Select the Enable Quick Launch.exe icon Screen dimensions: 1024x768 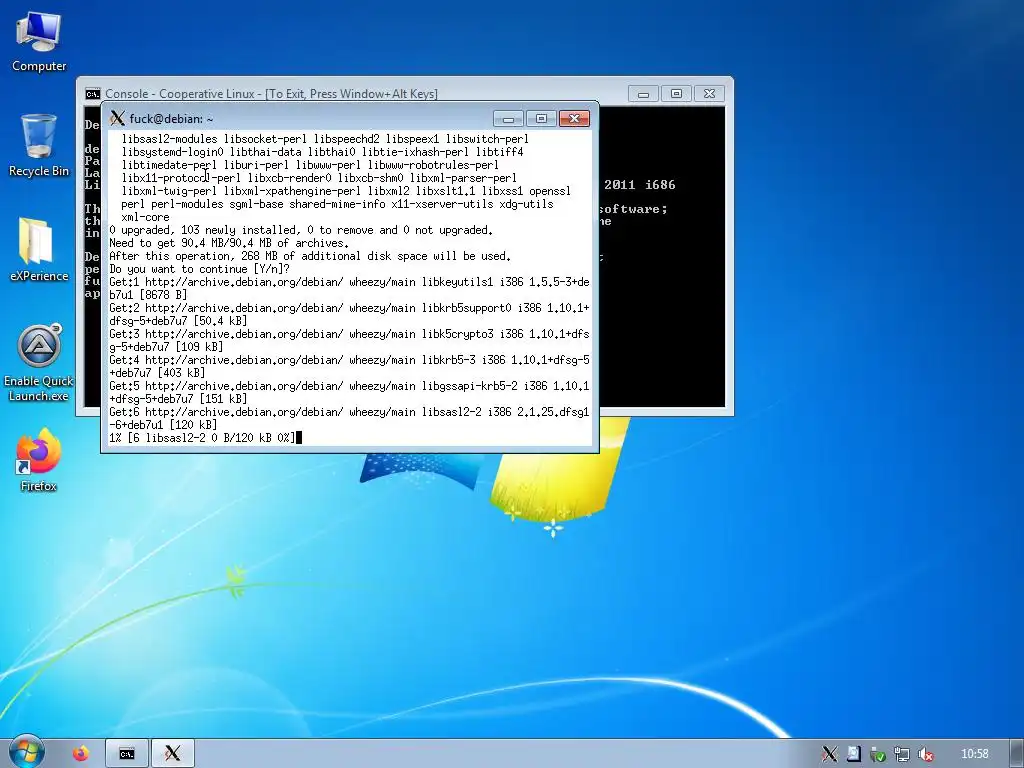pyautogui.click(x=39, y=363)
